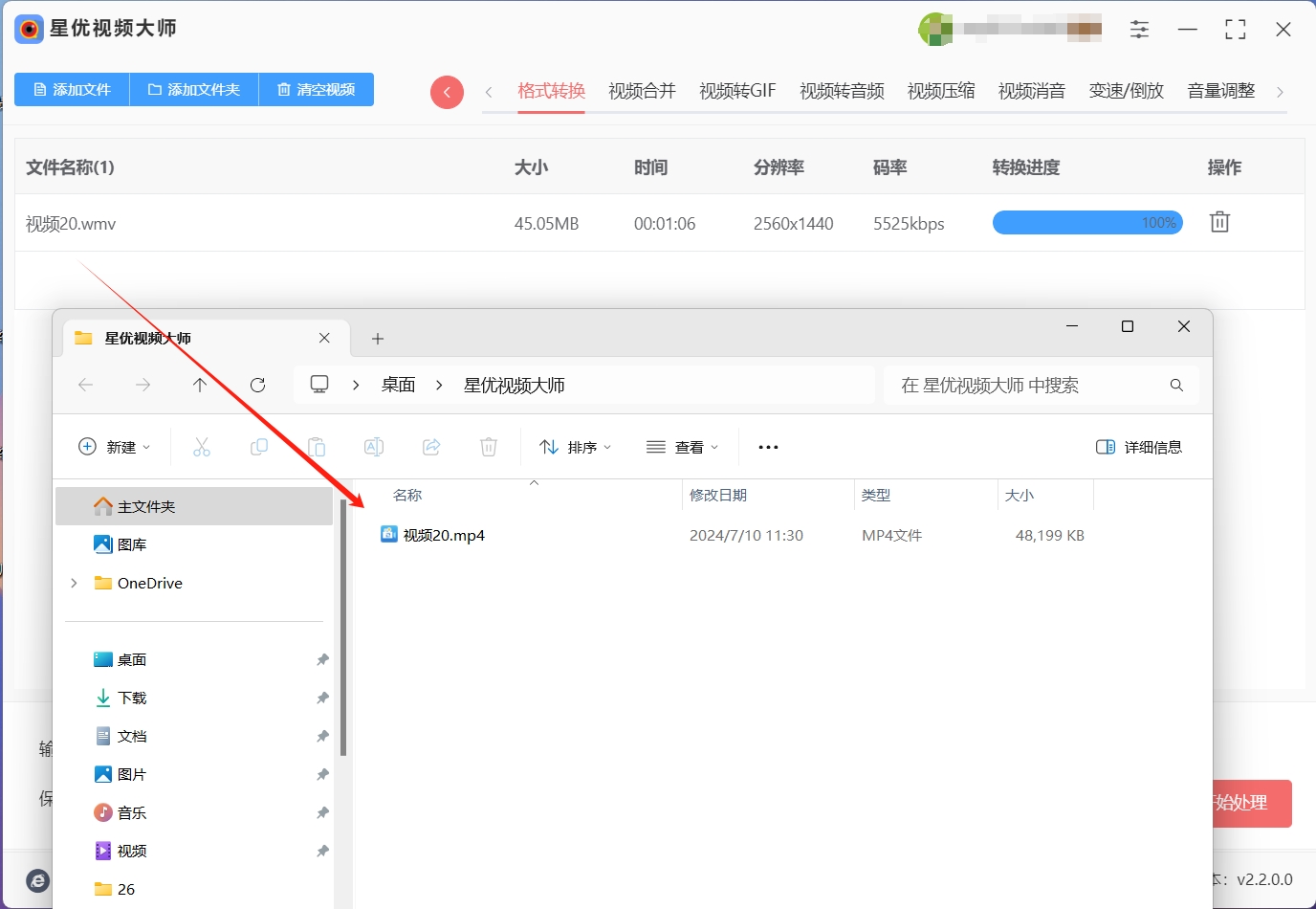Add a new Explorer tab with plus
Viewport: 1316px width, 909px height.
(378, 339)
